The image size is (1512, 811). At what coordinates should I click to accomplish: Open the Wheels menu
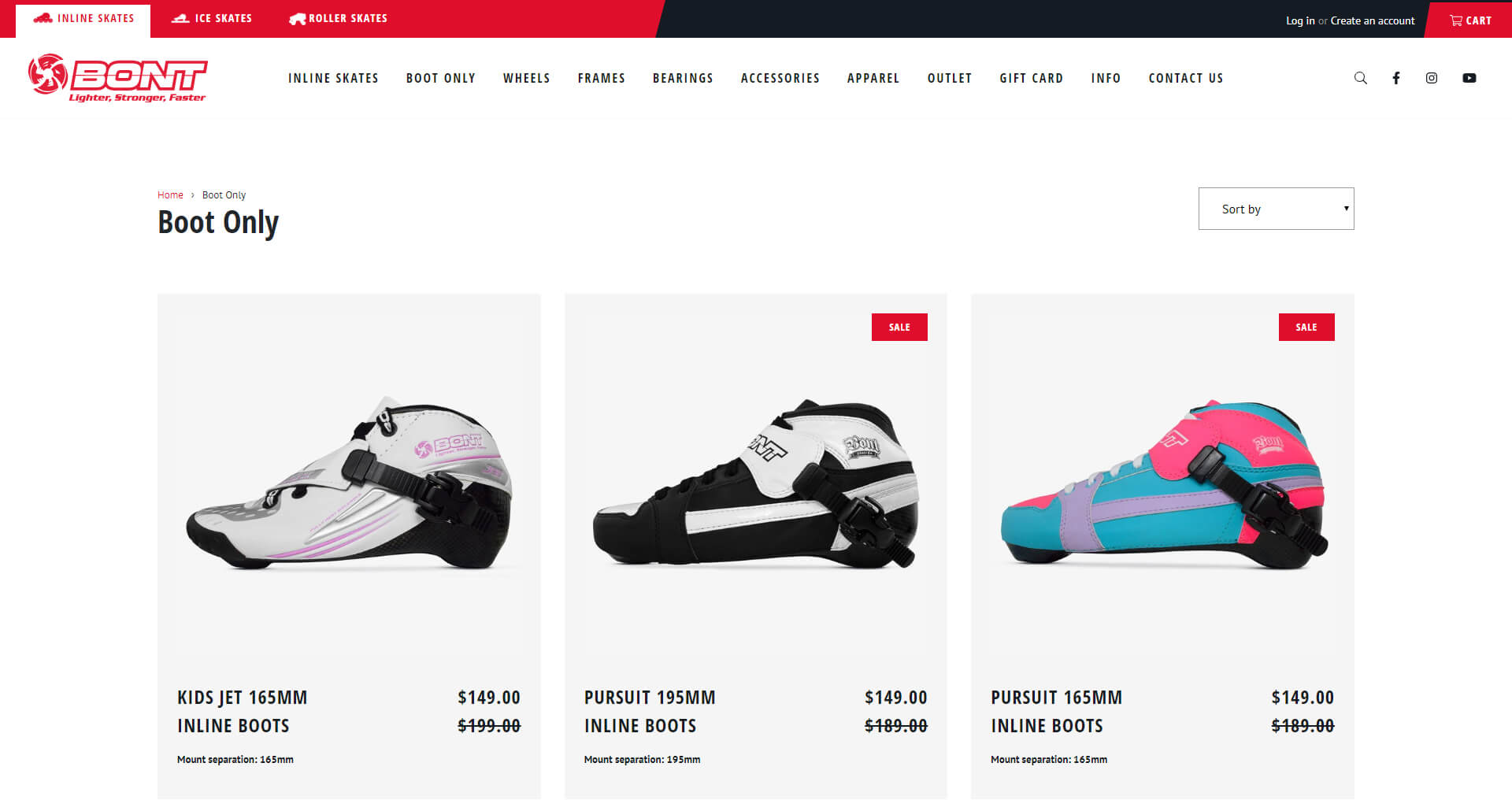(x=527, y=78)
